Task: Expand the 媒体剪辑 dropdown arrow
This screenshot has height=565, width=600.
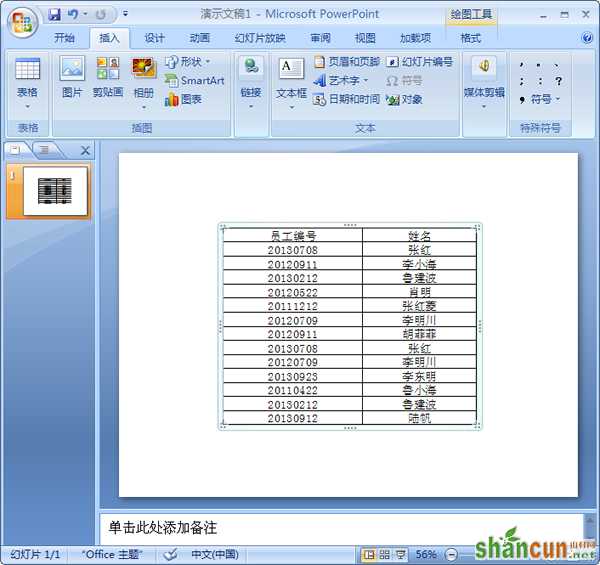Action: click(484, 107)
